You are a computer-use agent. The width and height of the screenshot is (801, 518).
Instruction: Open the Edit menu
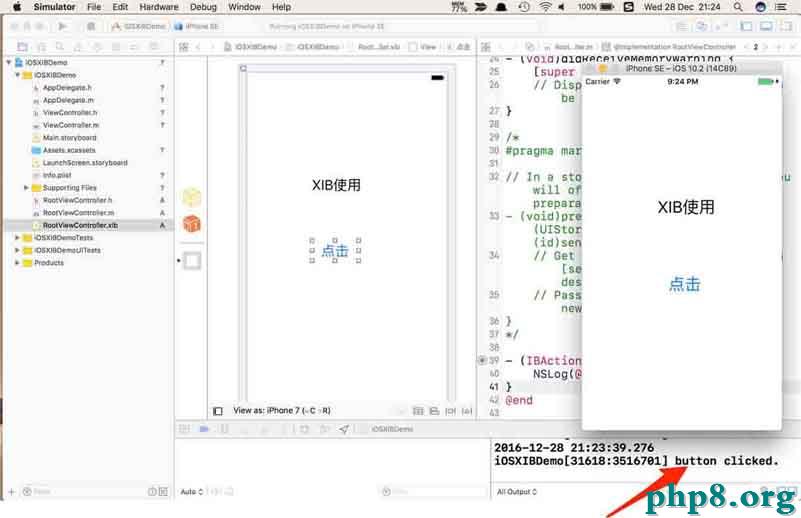(120, 7)
